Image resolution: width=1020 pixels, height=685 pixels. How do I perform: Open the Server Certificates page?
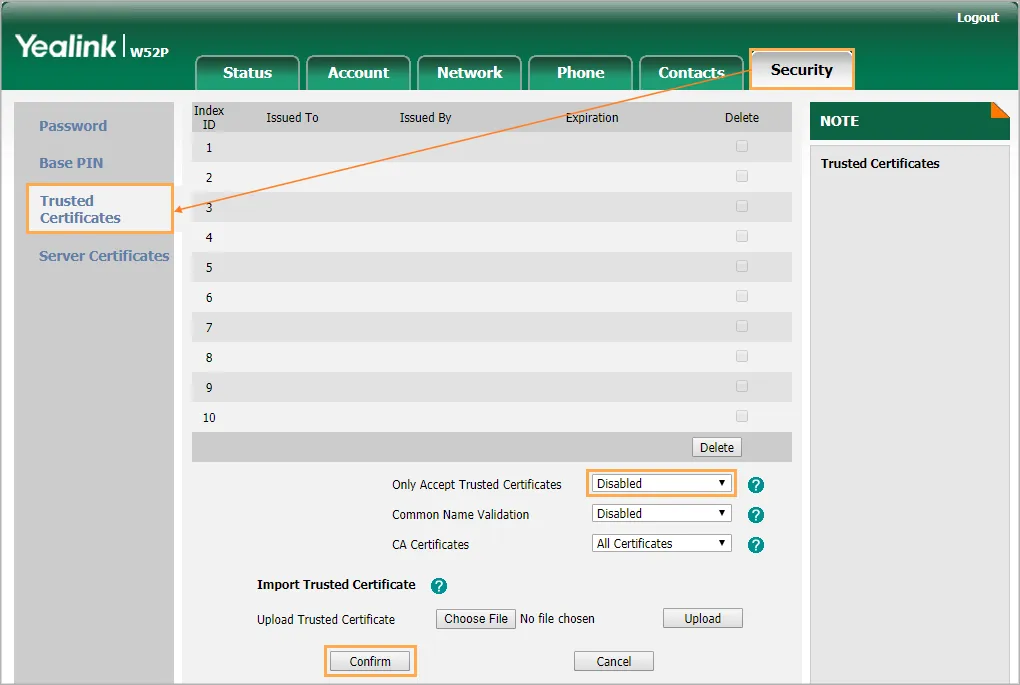104,256
